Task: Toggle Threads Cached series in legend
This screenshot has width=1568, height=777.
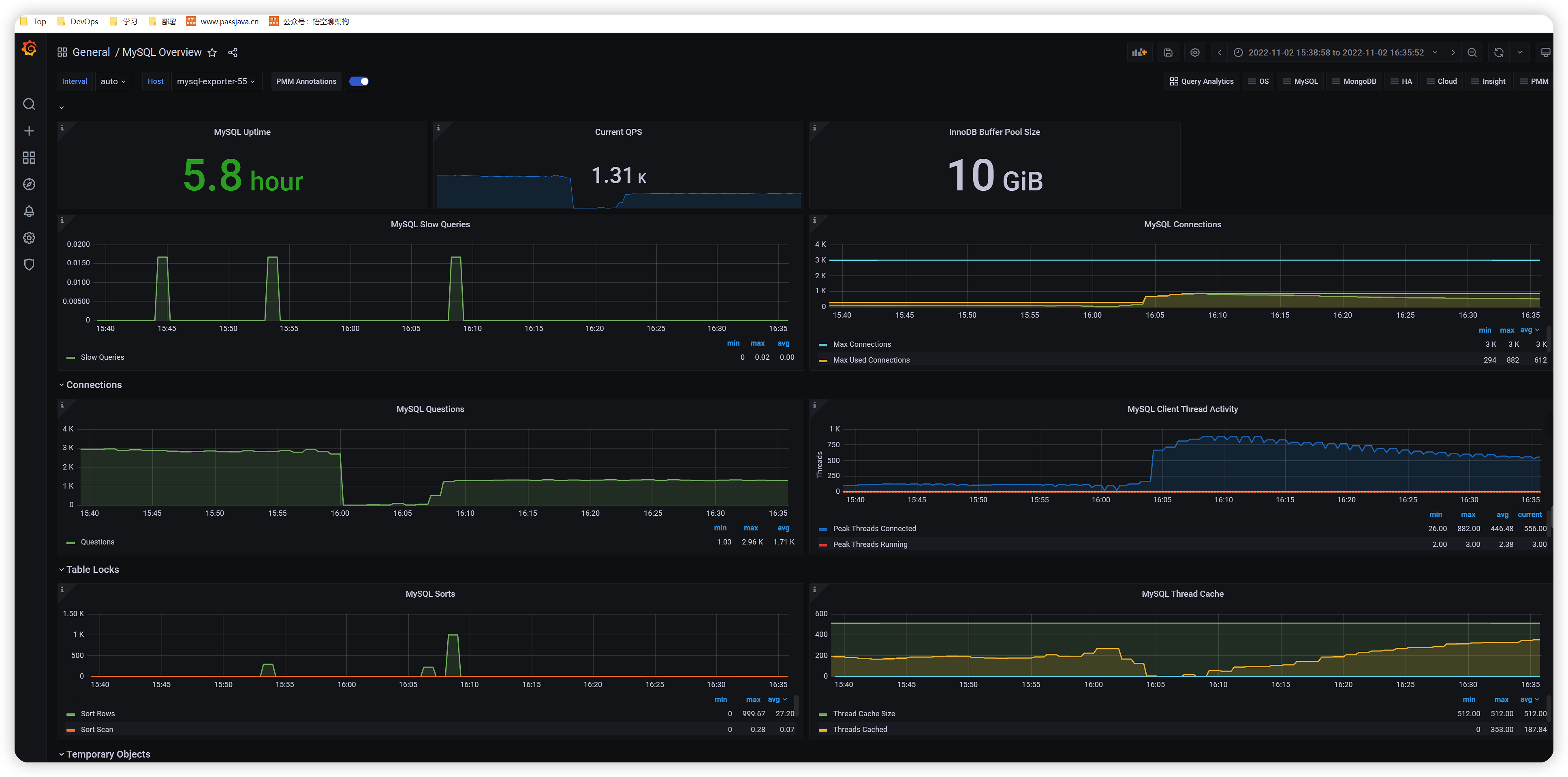Action: 860,730
